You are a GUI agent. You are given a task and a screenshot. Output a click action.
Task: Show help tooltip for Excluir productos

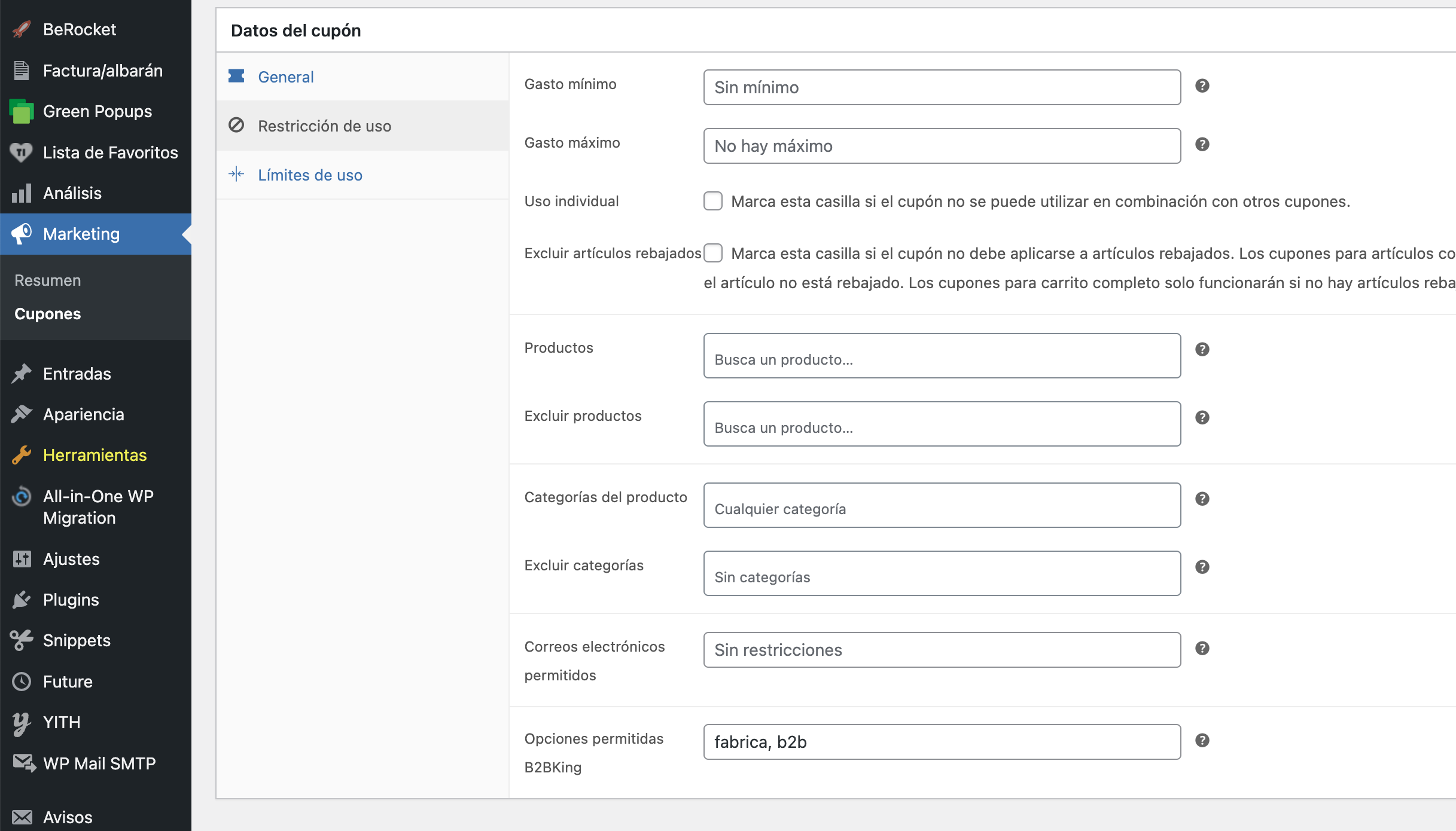coord(1202,417)
